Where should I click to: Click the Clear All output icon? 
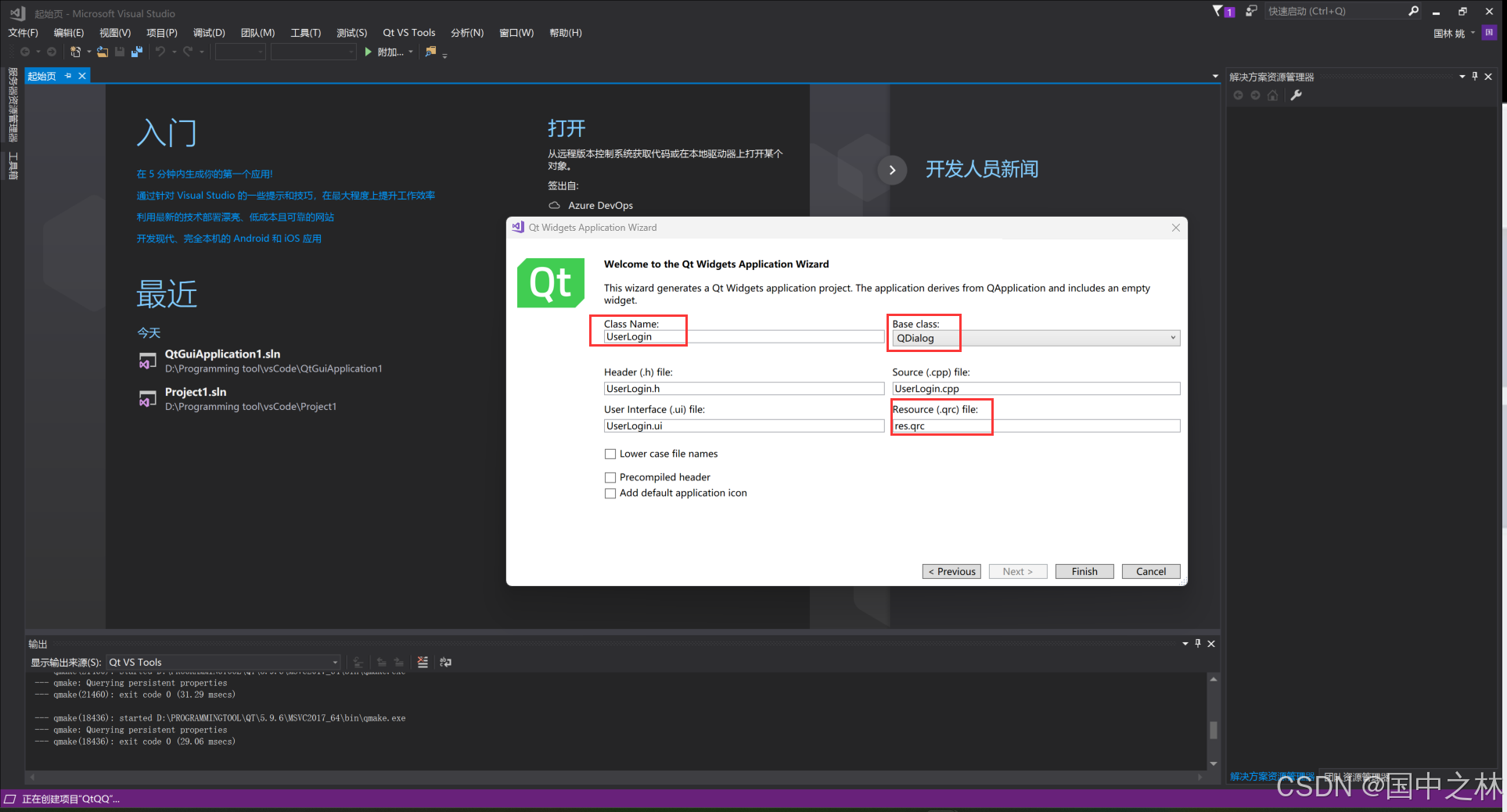(423, 662)
